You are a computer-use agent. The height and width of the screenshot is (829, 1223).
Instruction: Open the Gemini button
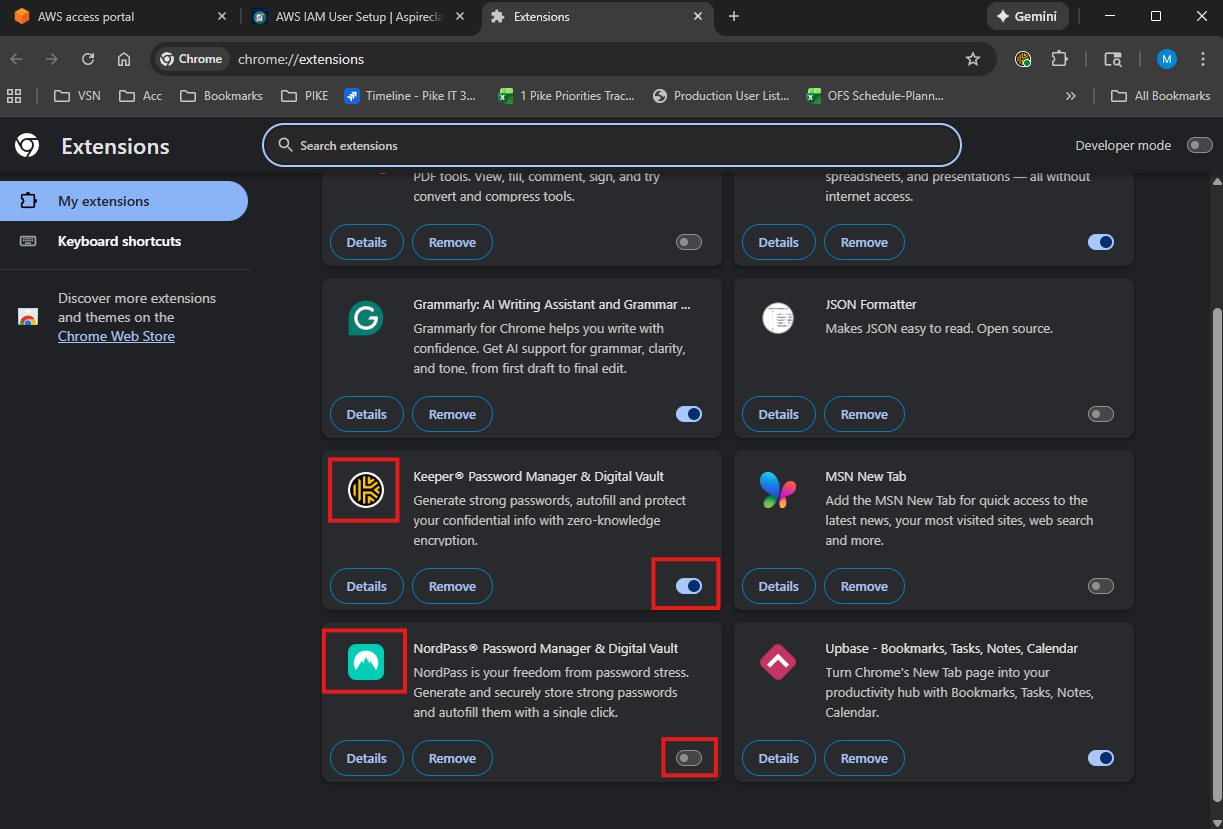coord(1028,16)
